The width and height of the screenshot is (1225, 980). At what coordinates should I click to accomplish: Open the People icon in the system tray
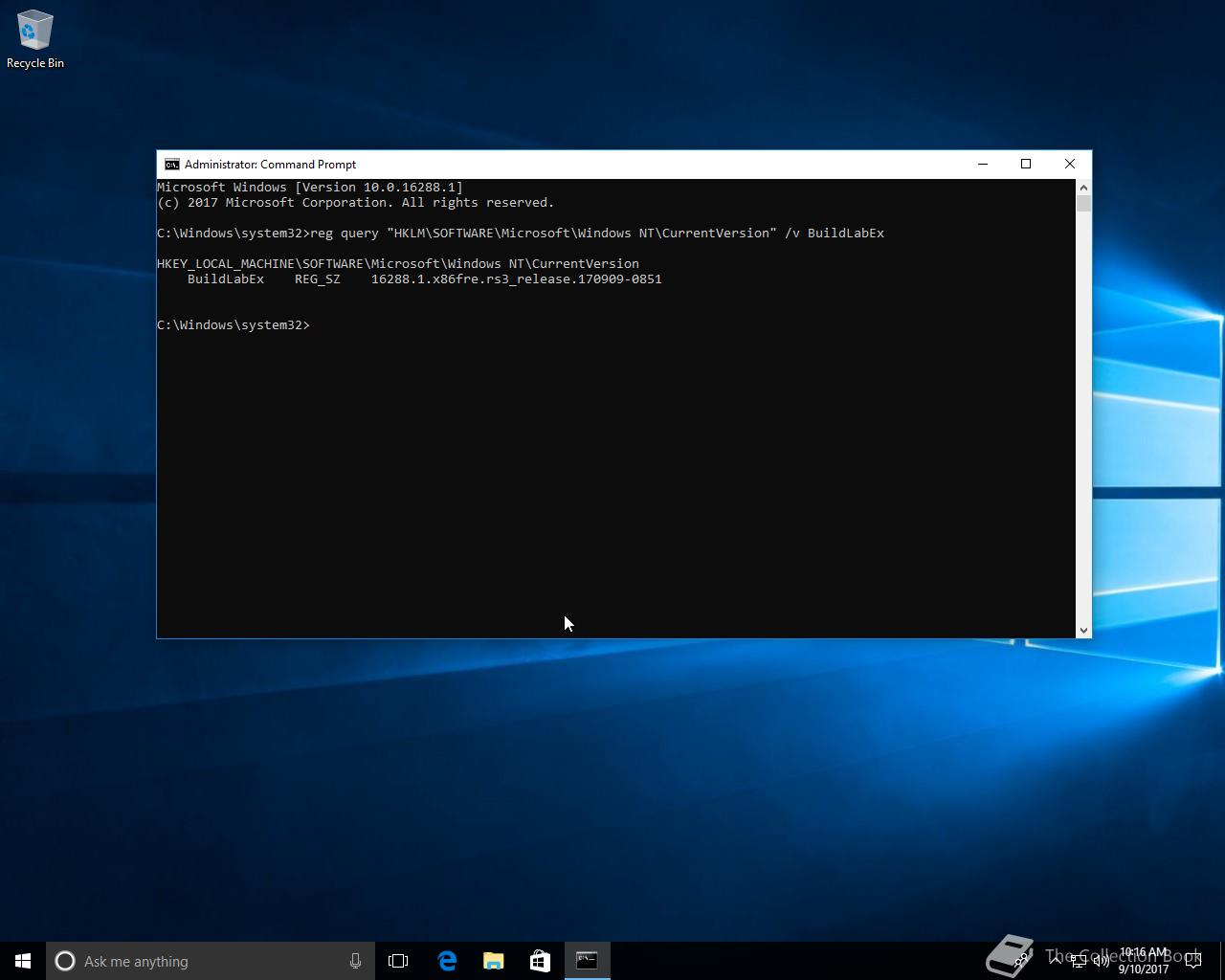pos(1022,961)
